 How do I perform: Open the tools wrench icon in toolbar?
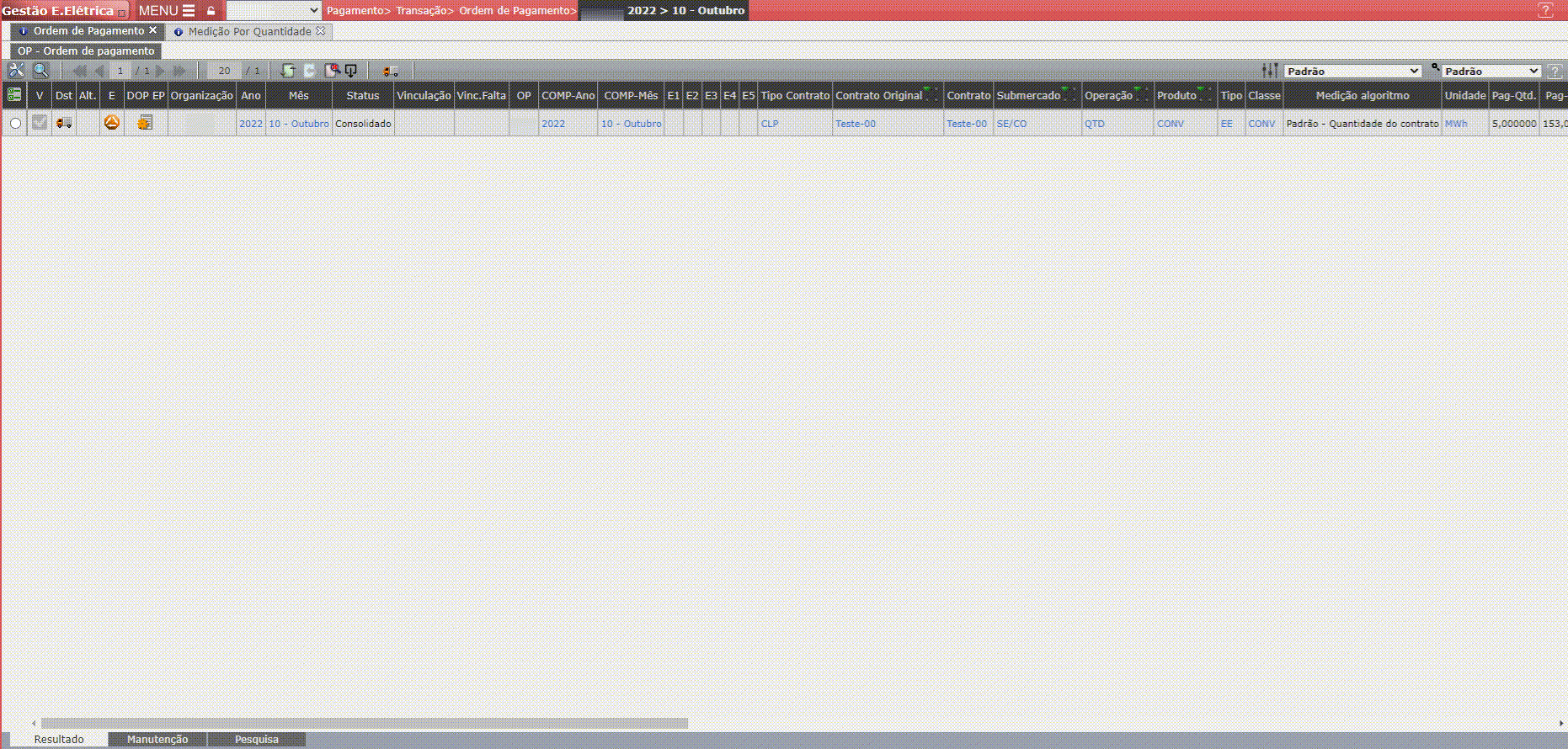click(x=16, y=71)
